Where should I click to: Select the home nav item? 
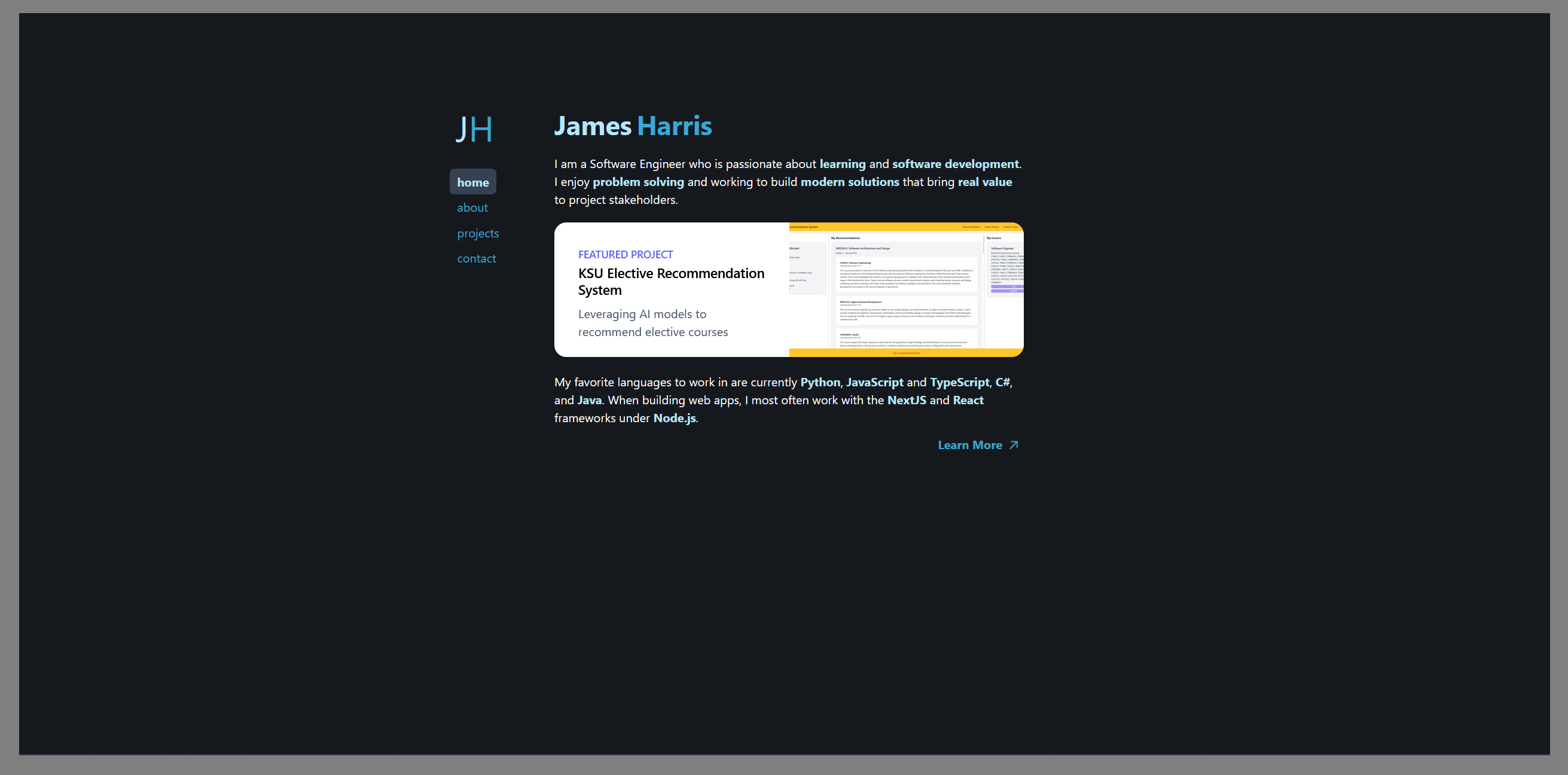[473, 182]
